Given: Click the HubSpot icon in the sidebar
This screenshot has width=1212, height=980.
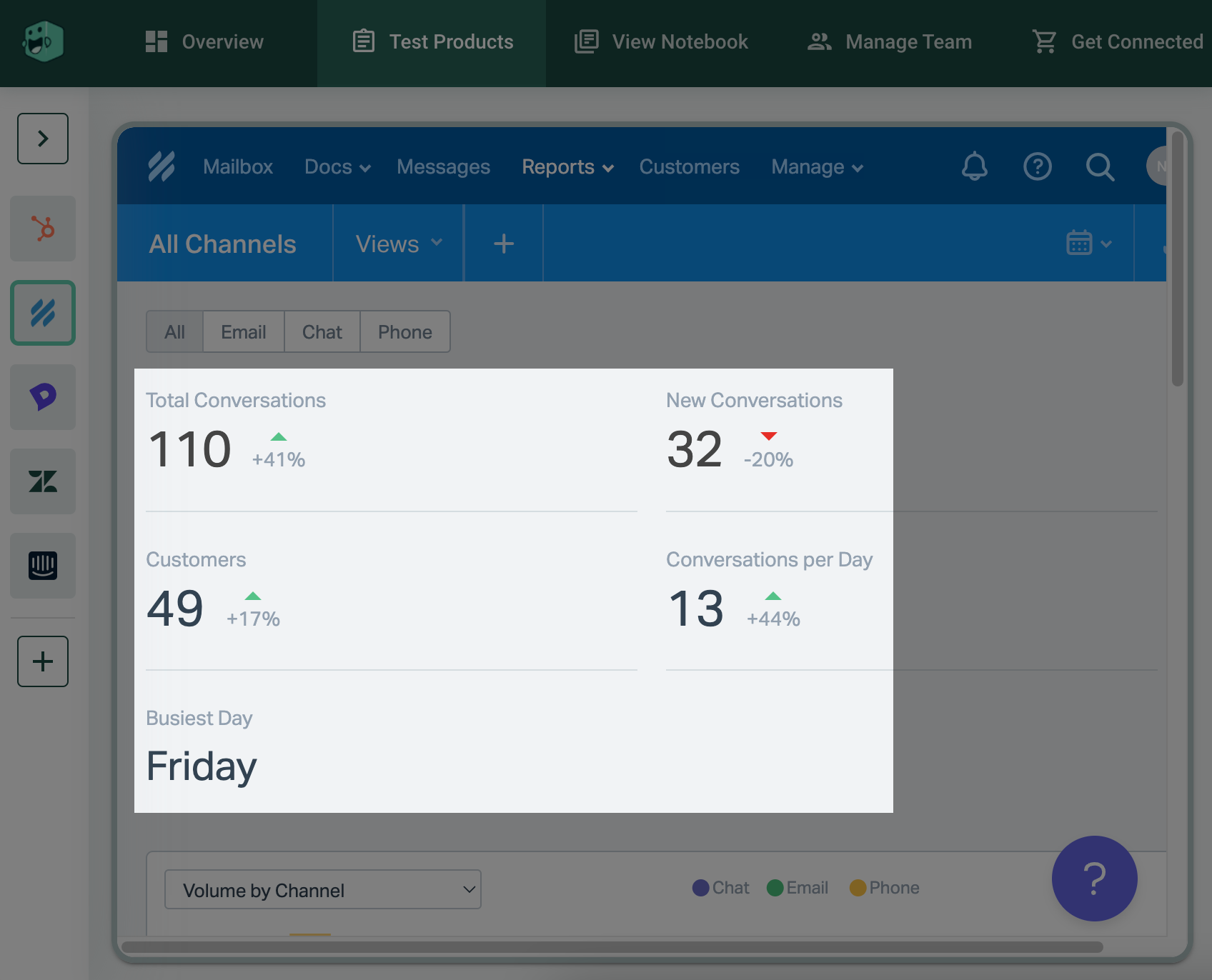Looking at the screenshot, I should click(43, 229).
